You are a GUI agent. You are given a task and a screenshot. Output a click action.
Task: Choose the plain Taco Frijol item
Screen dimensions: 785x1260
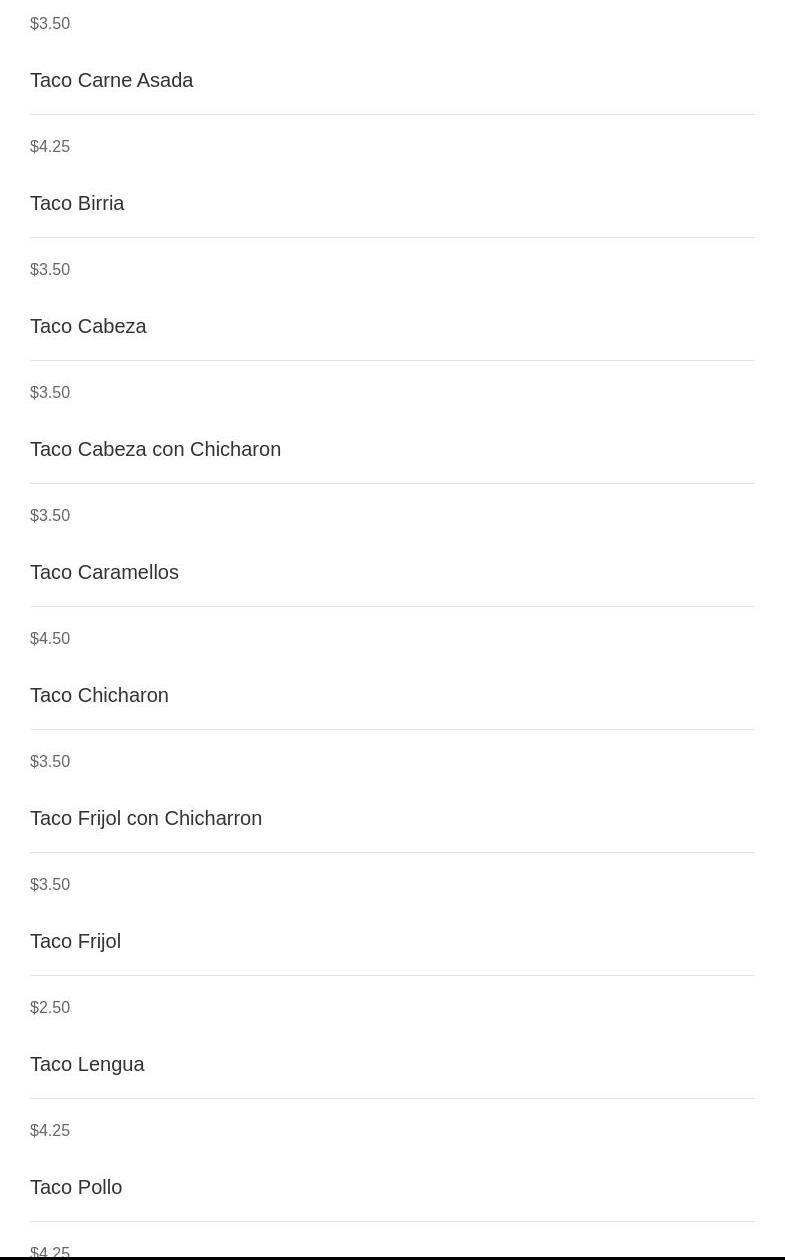pyautogui.click(x=75, y=941)
